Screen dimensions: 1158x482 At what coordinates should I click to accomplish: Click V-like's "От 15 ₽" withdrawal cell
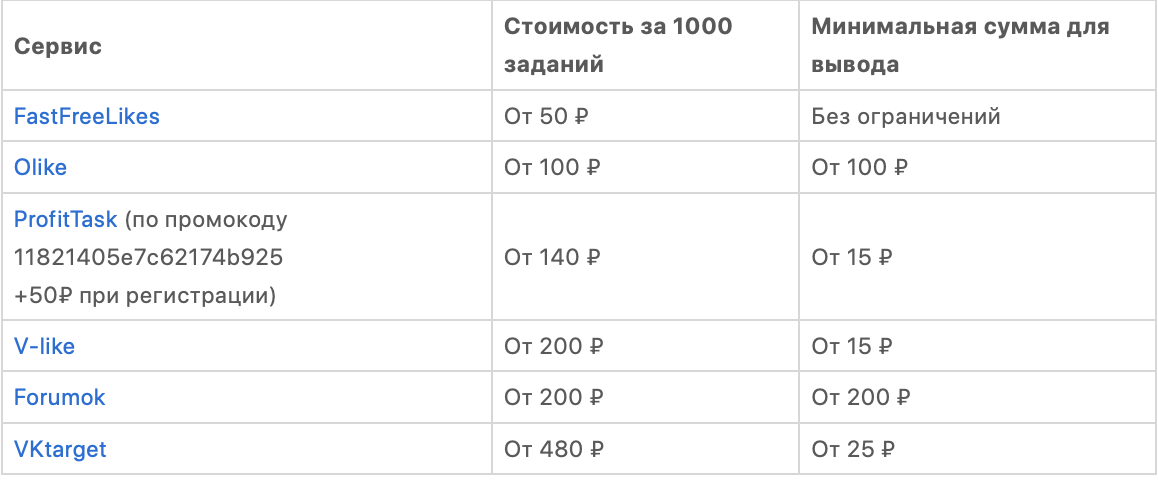point(851,346)
